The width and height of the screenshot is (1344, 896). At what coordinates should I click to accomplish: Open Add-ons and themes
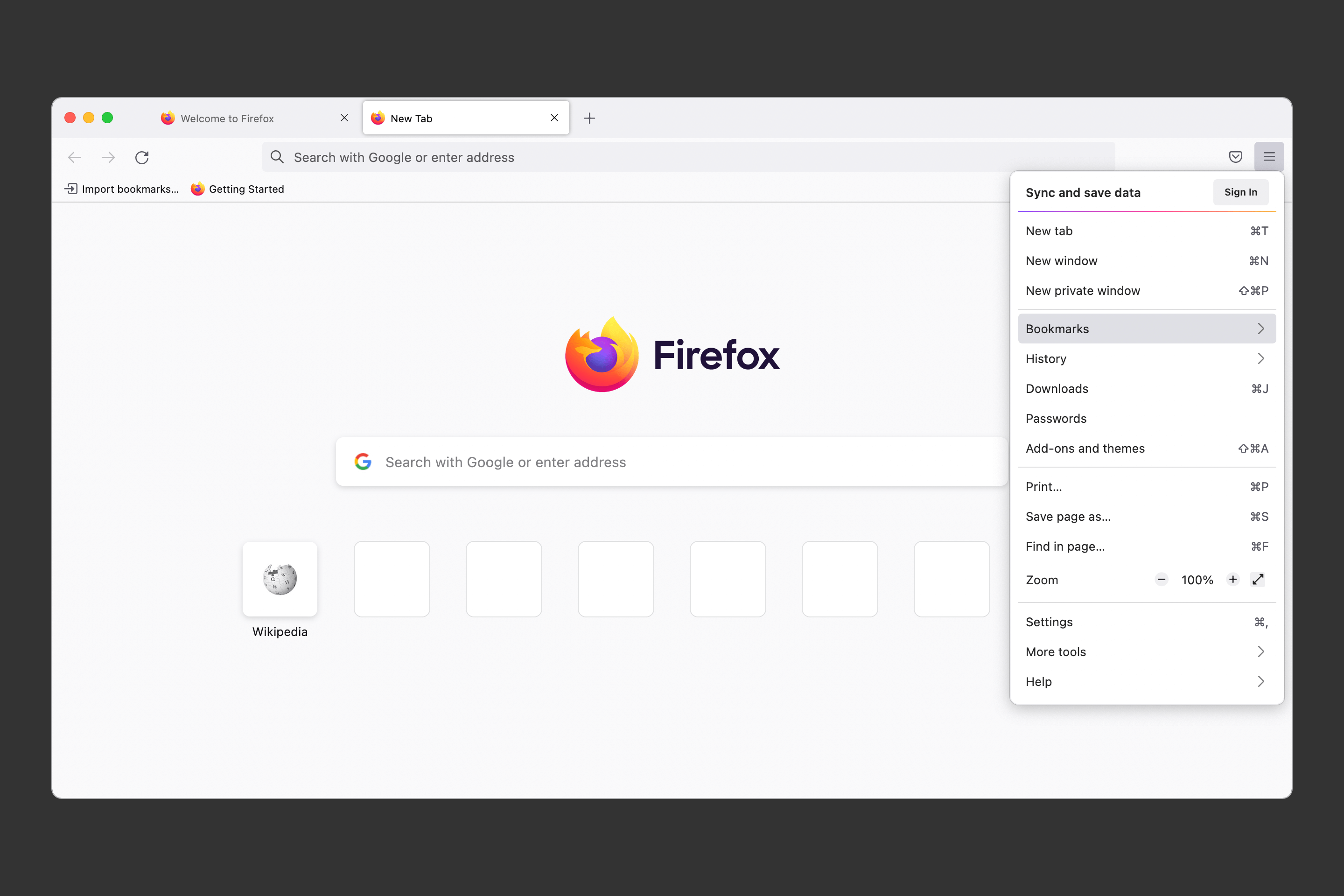(x=1147, y=448)
